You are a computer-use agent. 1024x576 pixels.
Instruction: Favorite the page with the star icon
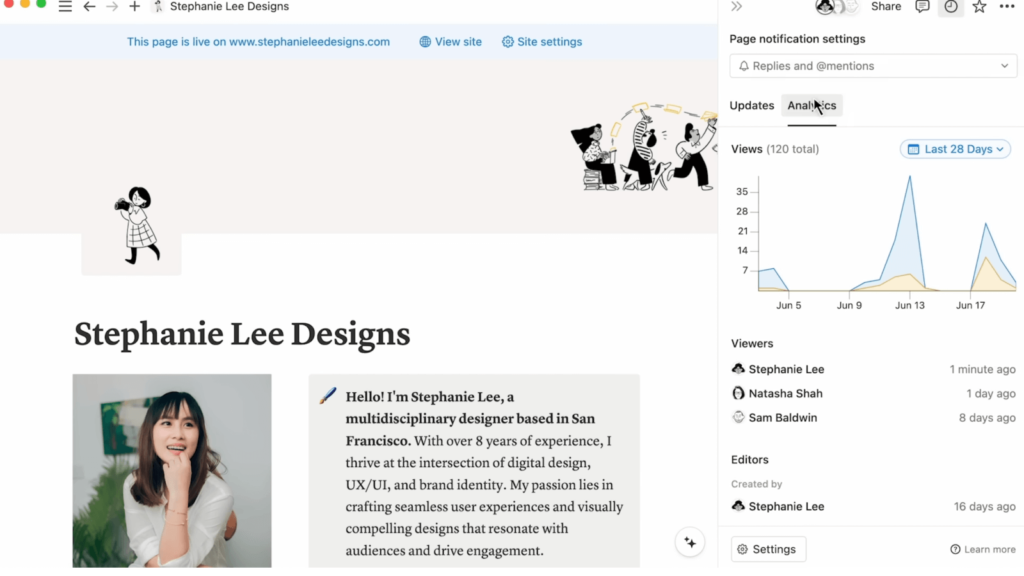(979, 7)
